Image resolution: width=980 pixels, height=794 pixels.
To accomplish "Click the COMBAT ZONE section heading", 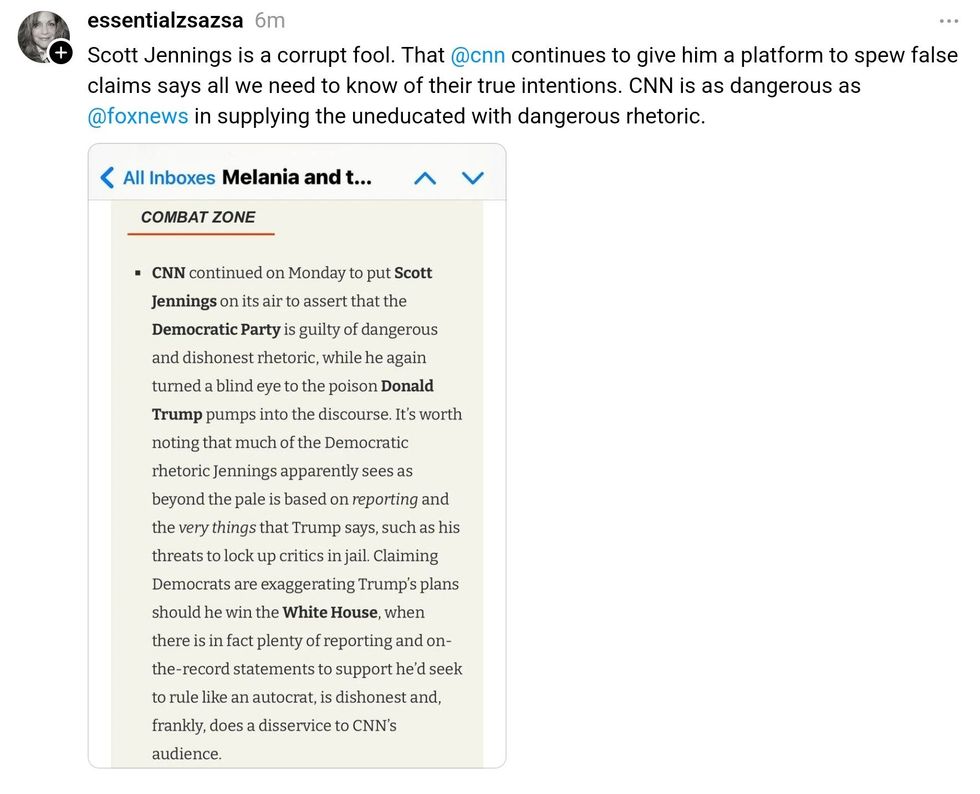I will pos(198,217).
